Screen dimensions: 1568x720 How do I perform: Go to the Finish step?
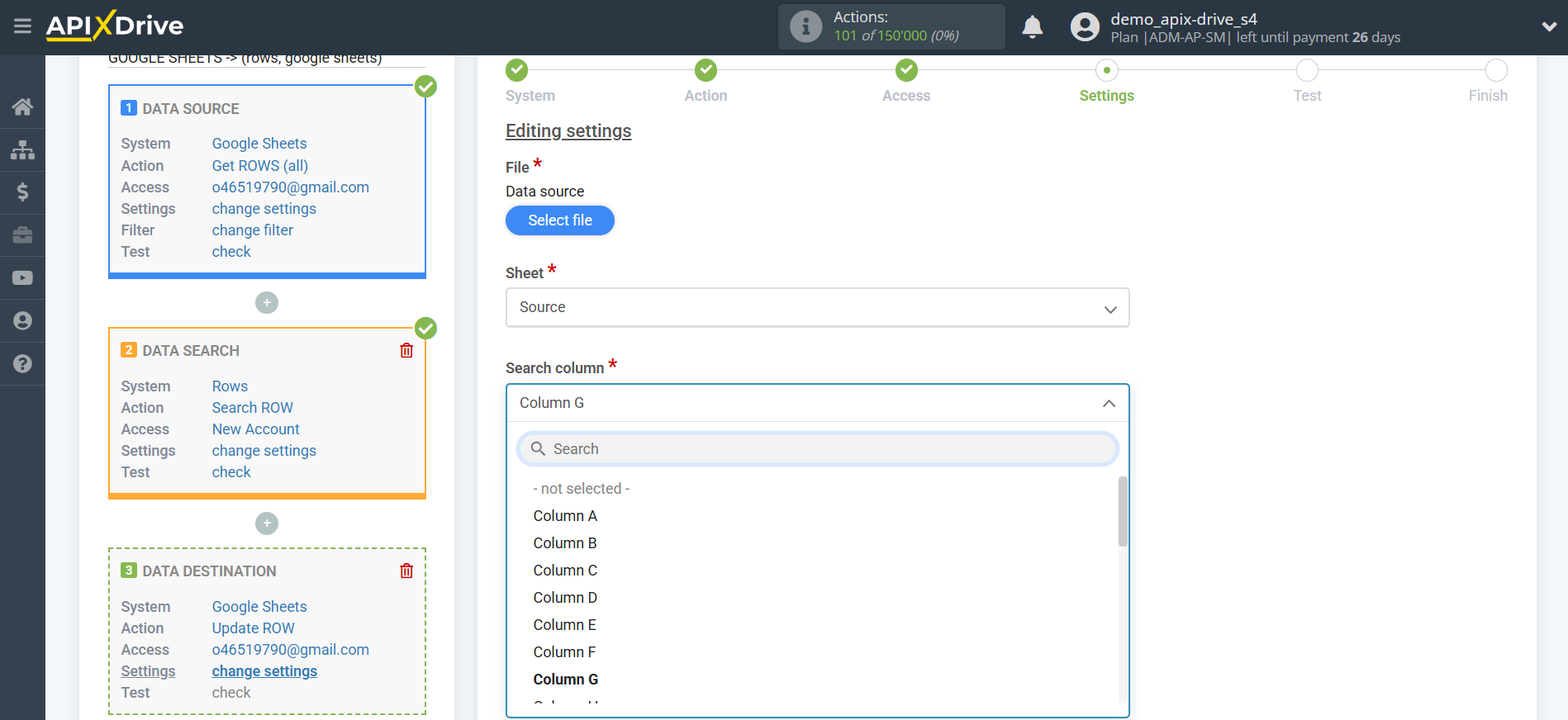[x=1496, y=70]
